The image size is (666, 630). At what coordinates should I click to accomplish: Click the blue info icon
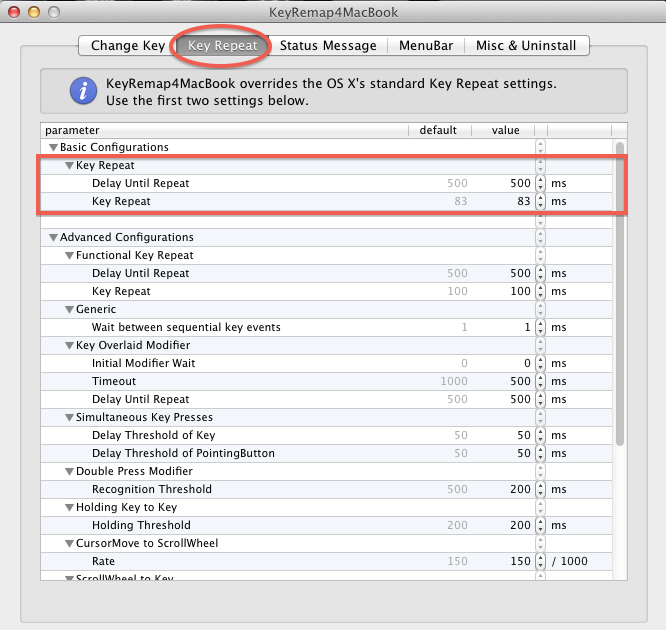coord(83,91)
